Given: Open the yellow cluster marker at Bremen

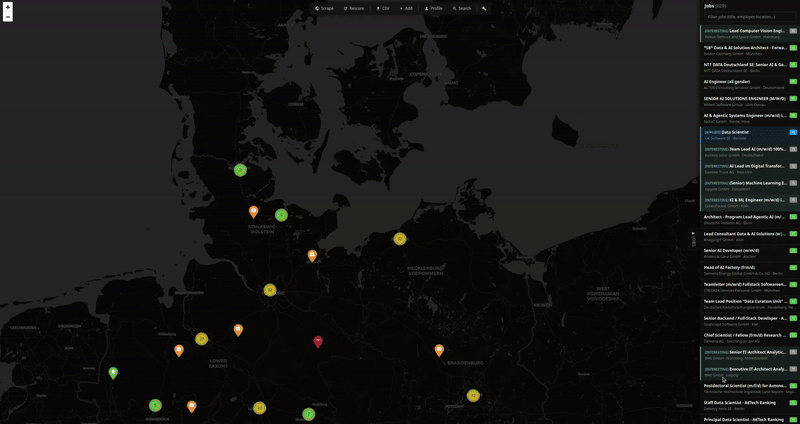Looking at the screenshot, I should pyautogui.click(x=202, y=339).
